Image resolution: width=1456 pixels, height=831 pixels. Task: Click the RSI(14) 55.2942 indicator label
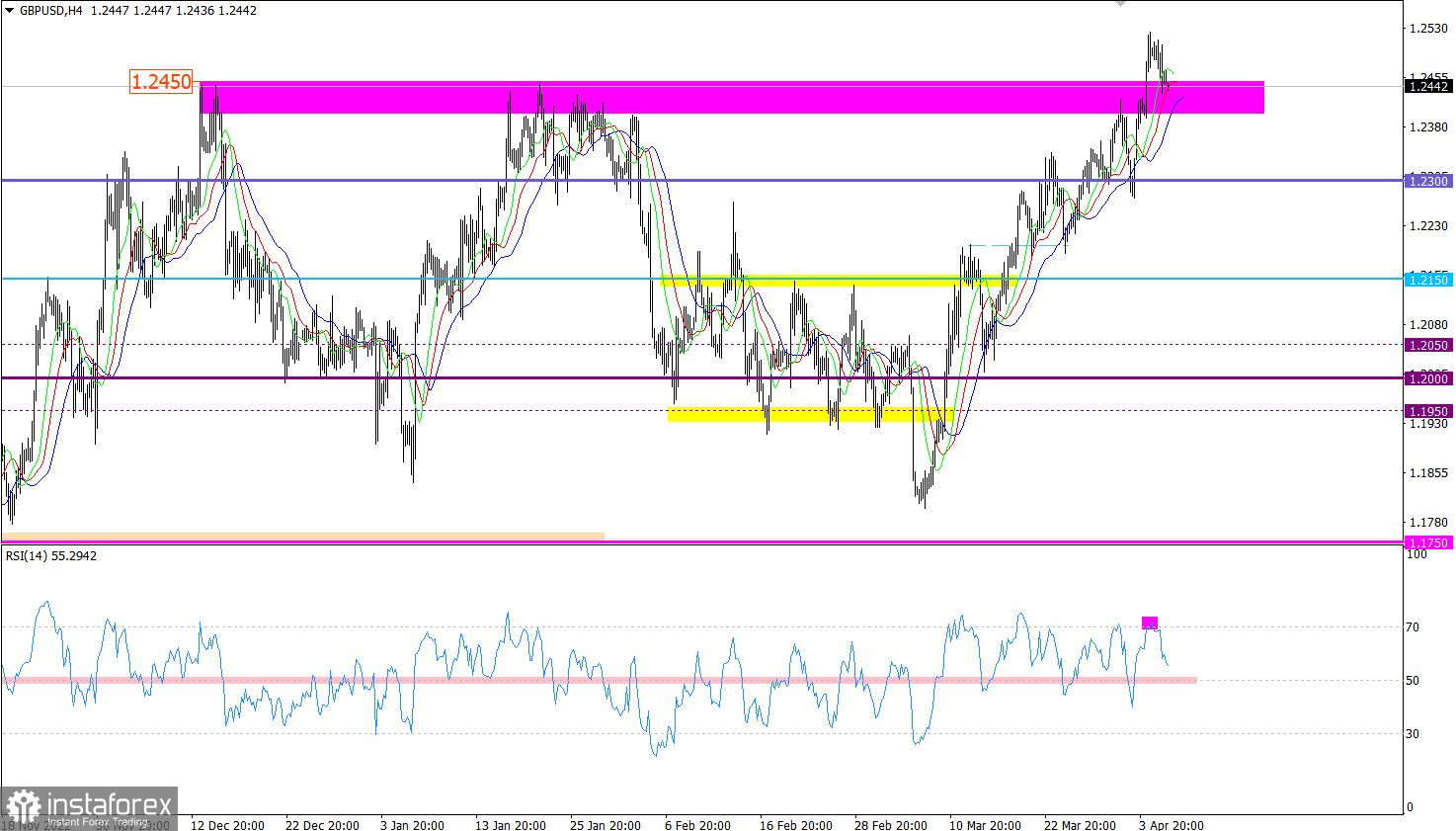[51, 556]
